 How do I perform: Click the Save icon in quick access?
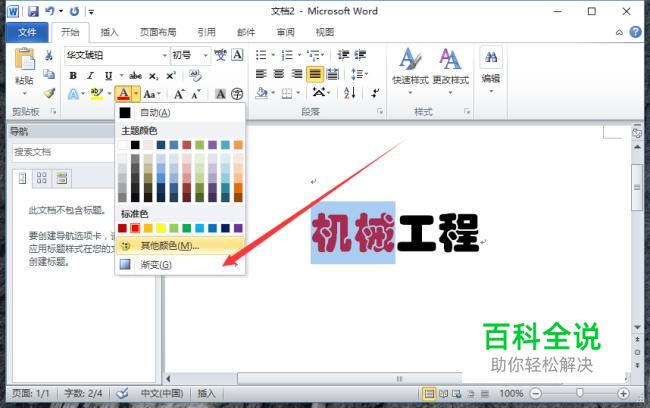[33, 11]
